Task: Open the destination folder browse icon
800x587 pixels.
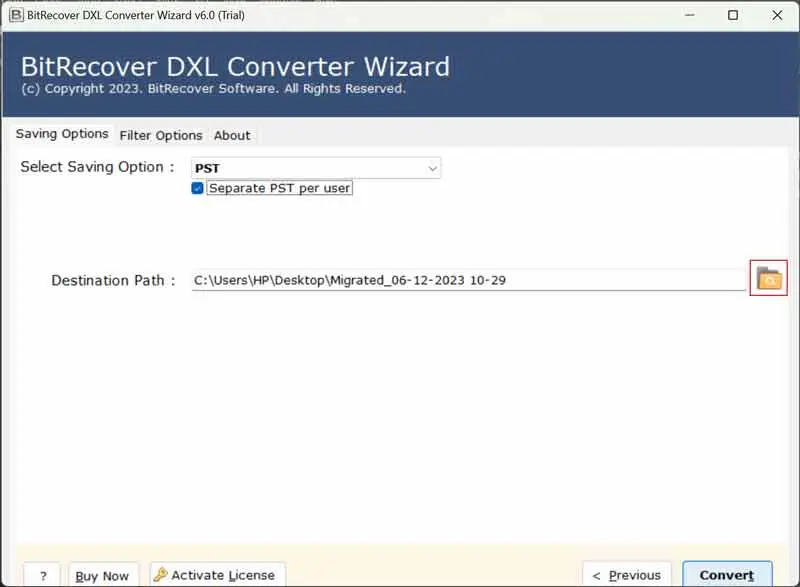Action: click(x=768, y=278)
